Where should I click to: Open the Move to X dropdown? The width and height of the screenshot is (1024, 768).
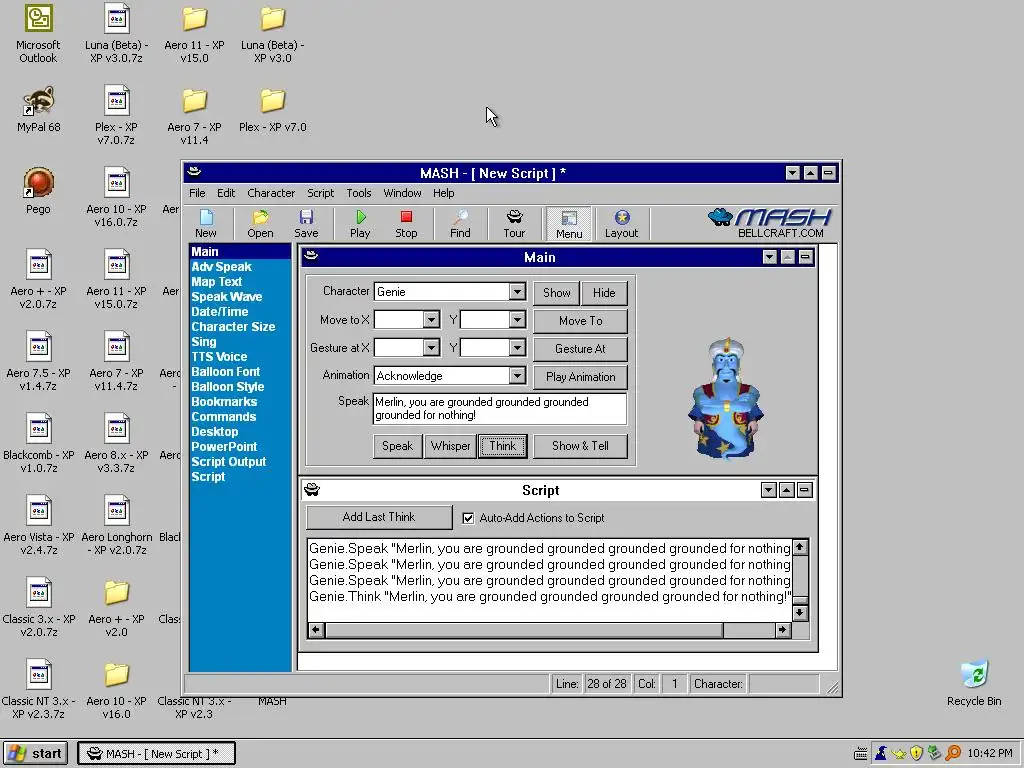click(x=430, y=319)
